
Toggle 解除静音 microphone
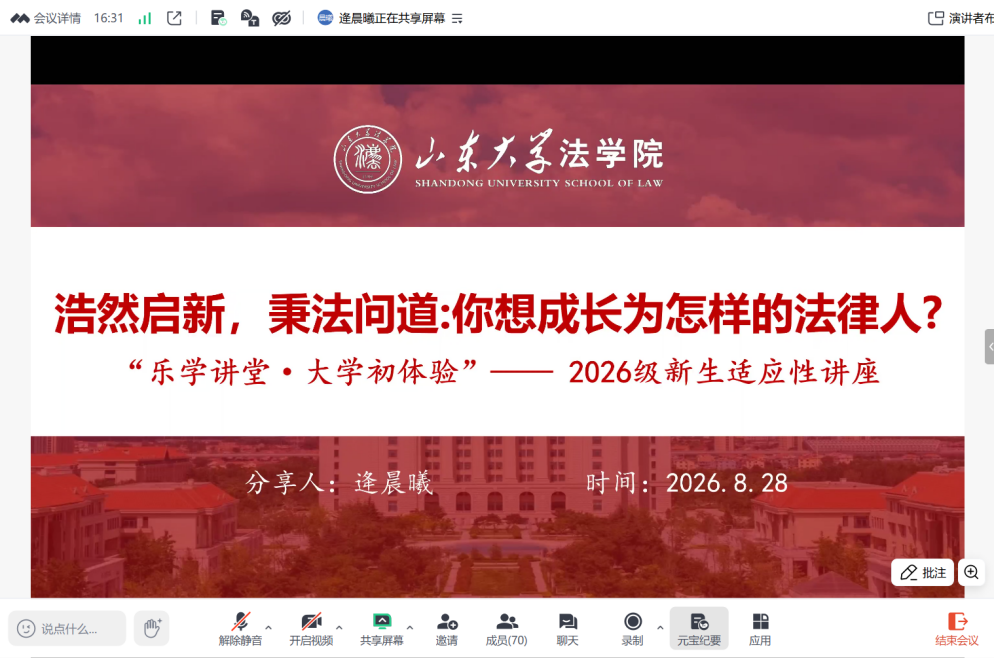click(x=240, y=629)
